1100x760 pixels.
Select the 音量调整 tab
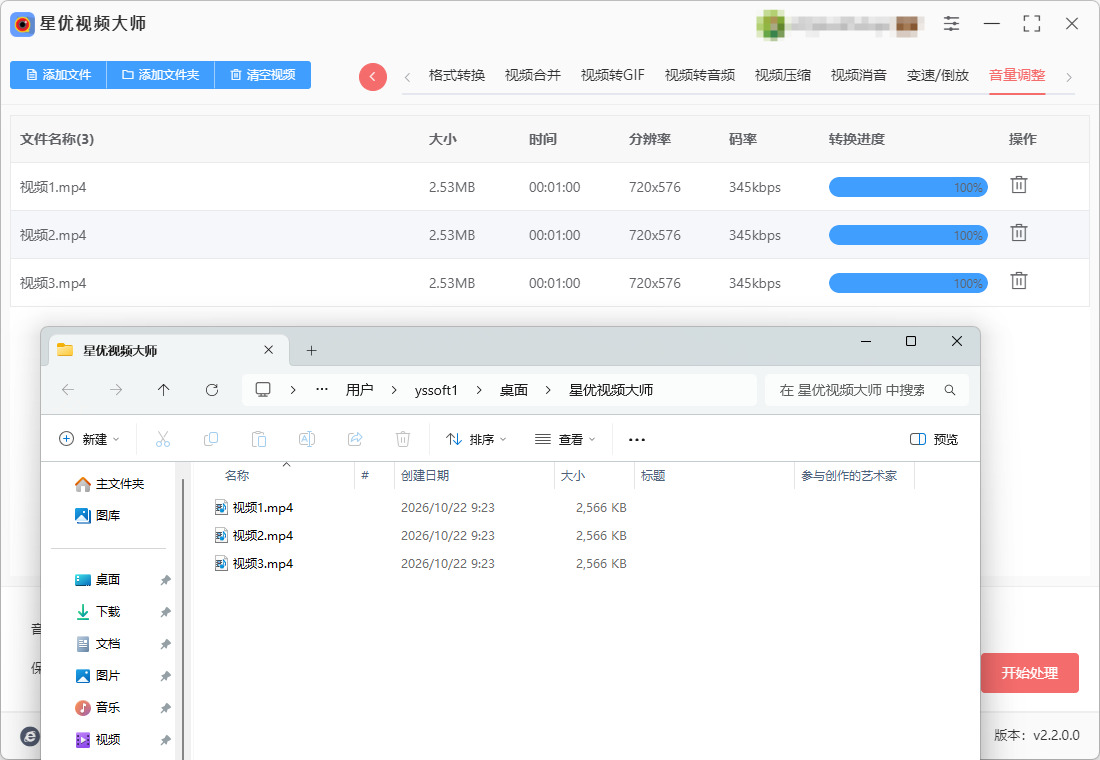[1017, 75]
